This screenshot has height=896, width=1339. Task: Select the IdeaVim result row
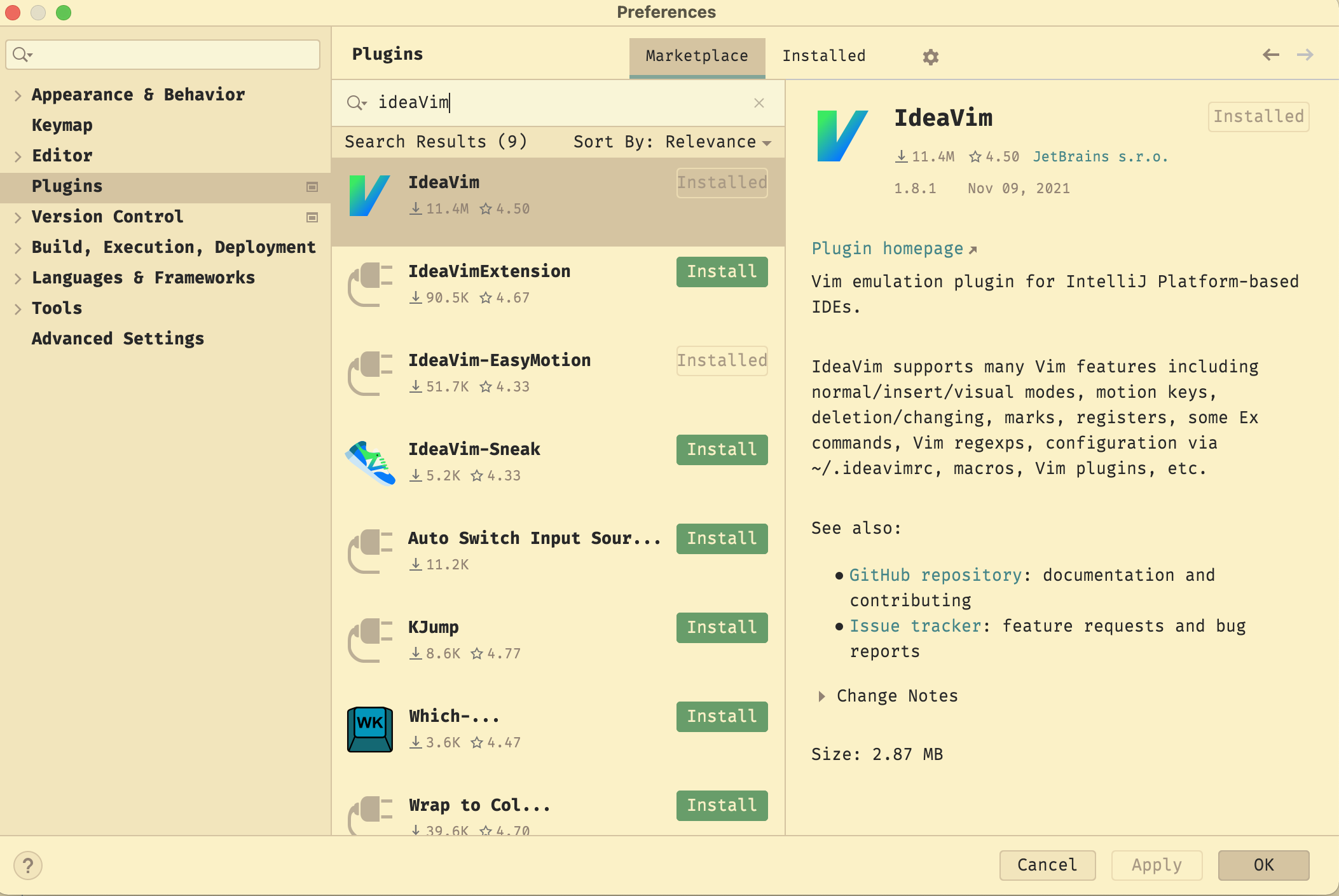click(558, 202)
